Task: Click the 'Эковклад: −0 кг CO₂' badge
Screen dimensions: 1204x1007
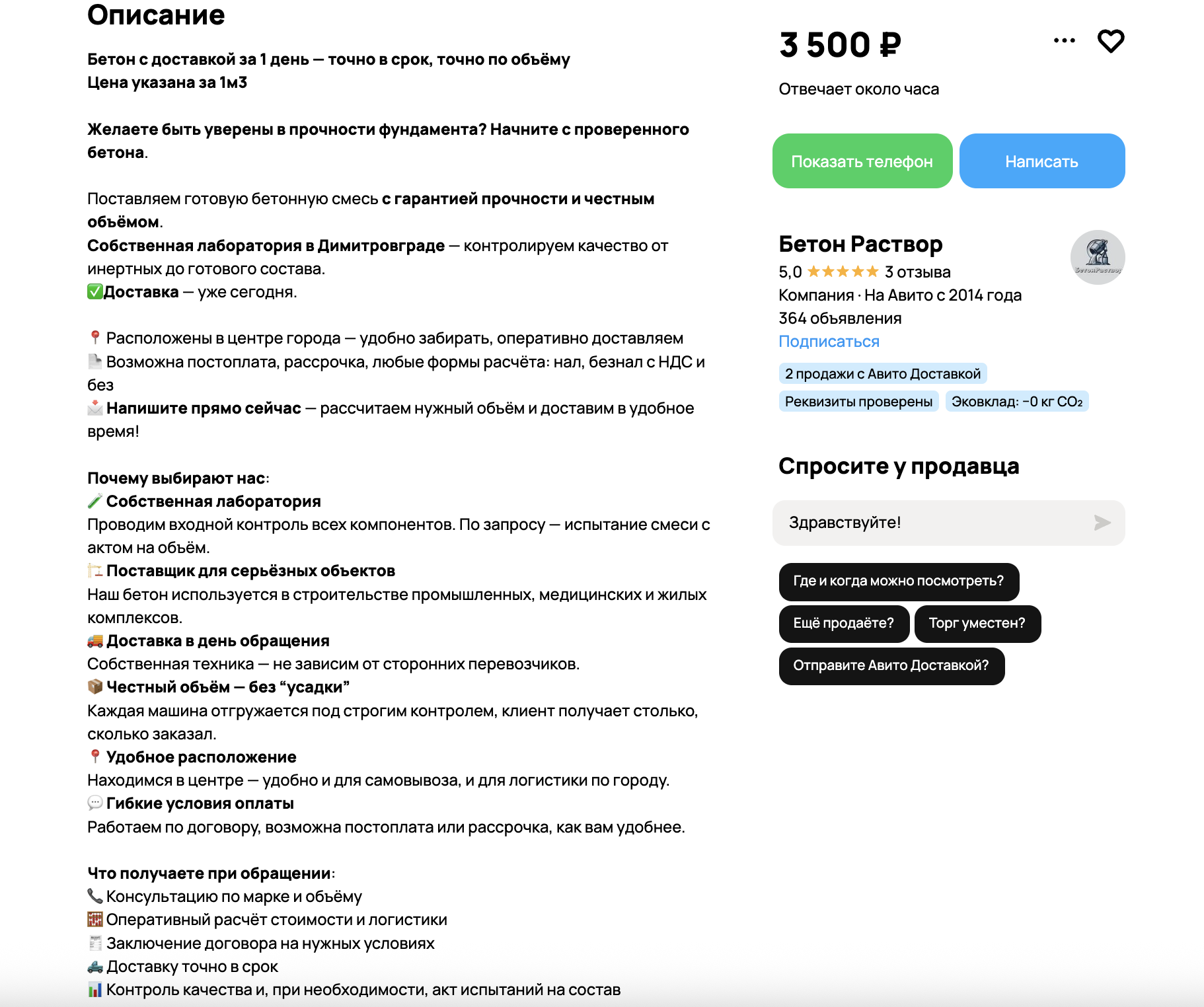Action: point(1017,402)
